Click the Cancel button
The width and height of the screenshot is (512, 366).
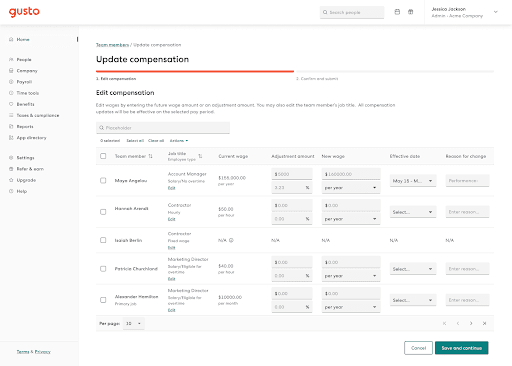[418, 348]
